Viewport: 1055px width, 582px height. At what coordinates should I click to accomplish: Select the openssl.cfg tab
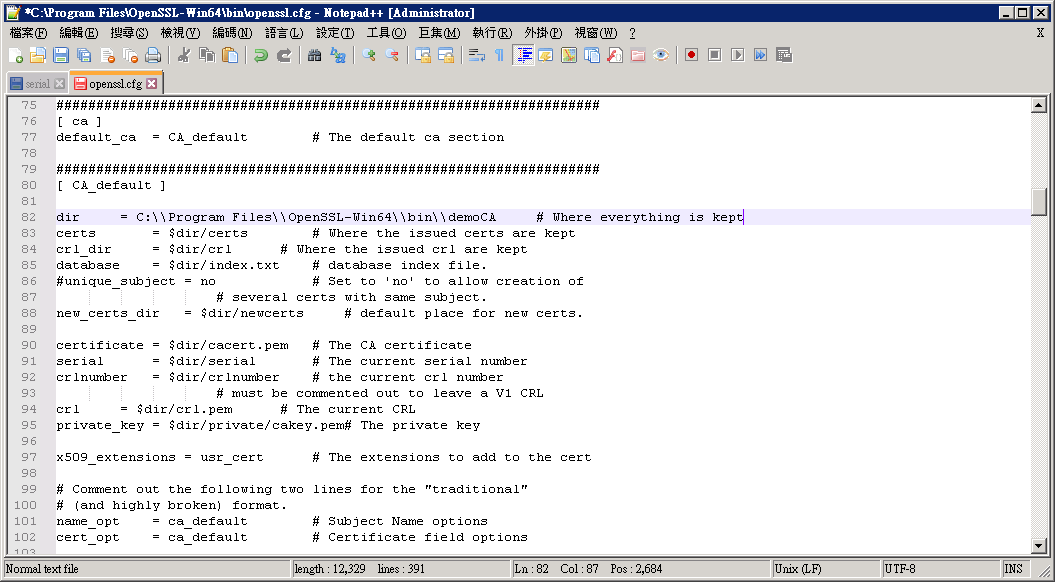[116, 83]
